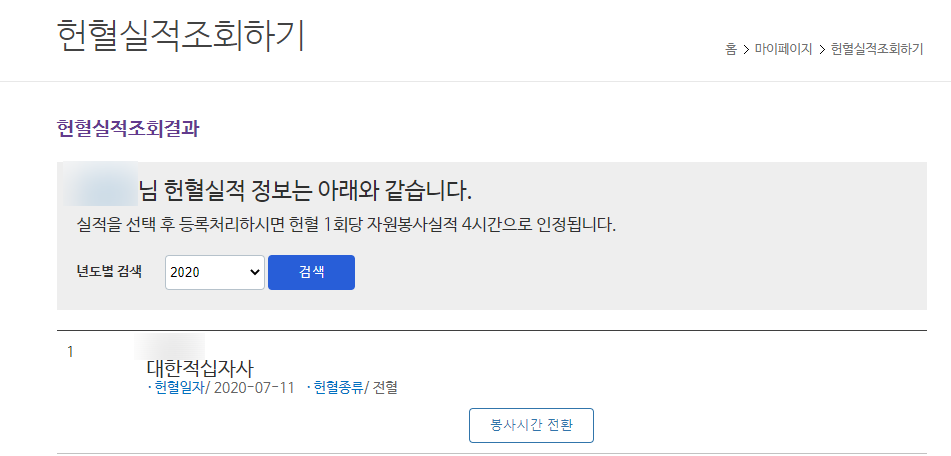Click the 봉사시간 전환 button
Image resolution: width=951 pixels, height=456 pixels.
click(531, 425)
